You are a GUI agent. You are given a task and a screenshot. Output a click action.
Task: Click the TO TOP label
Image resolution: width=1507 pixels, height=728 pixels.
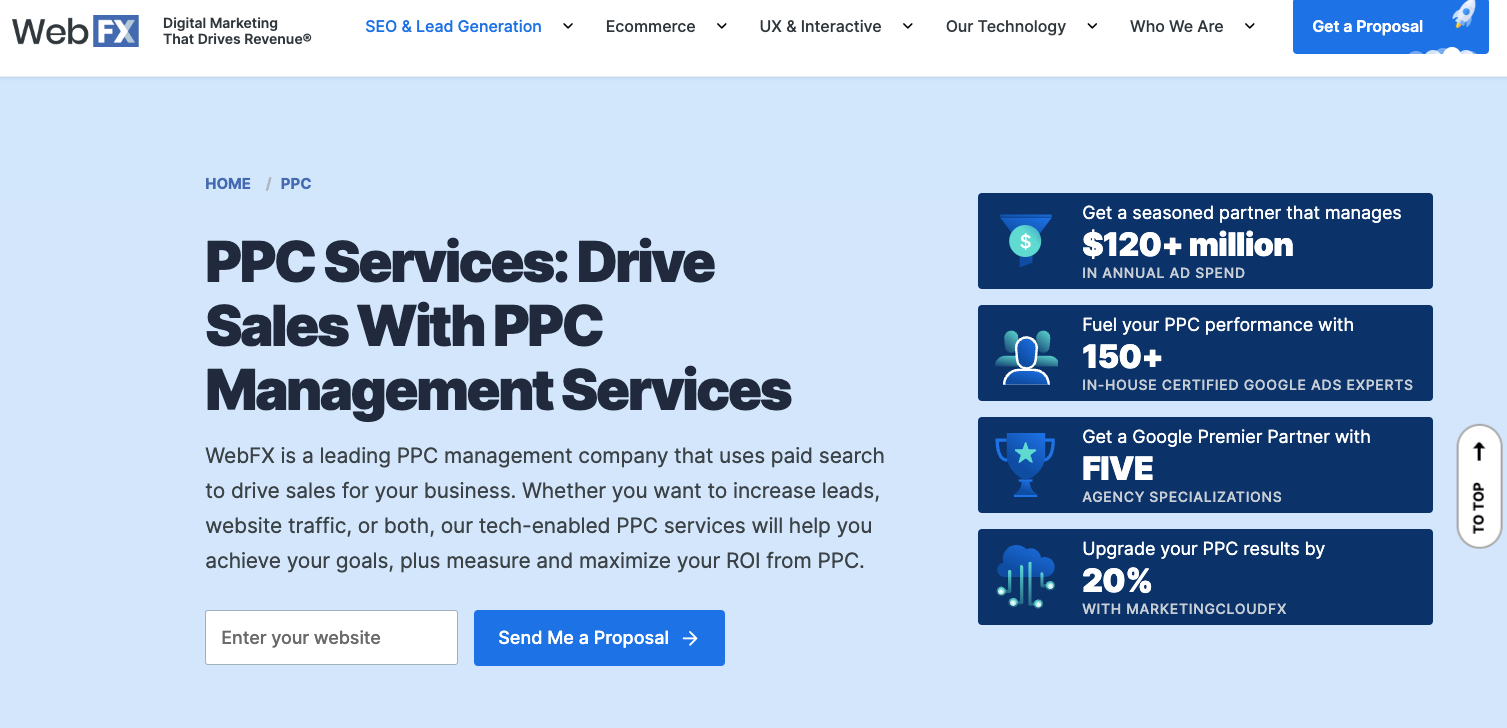pos(1479,508)
